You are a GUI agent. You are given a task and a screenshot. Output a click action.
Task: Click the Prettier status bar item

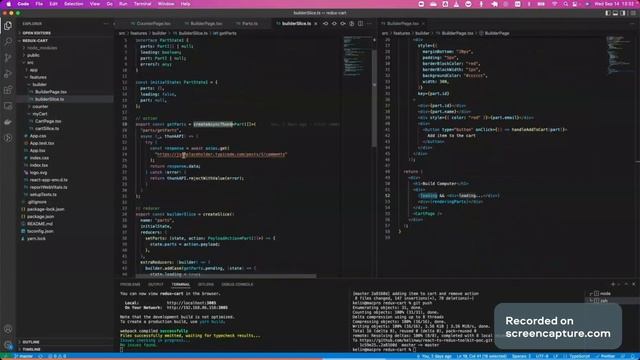click(x=605, y=356)
